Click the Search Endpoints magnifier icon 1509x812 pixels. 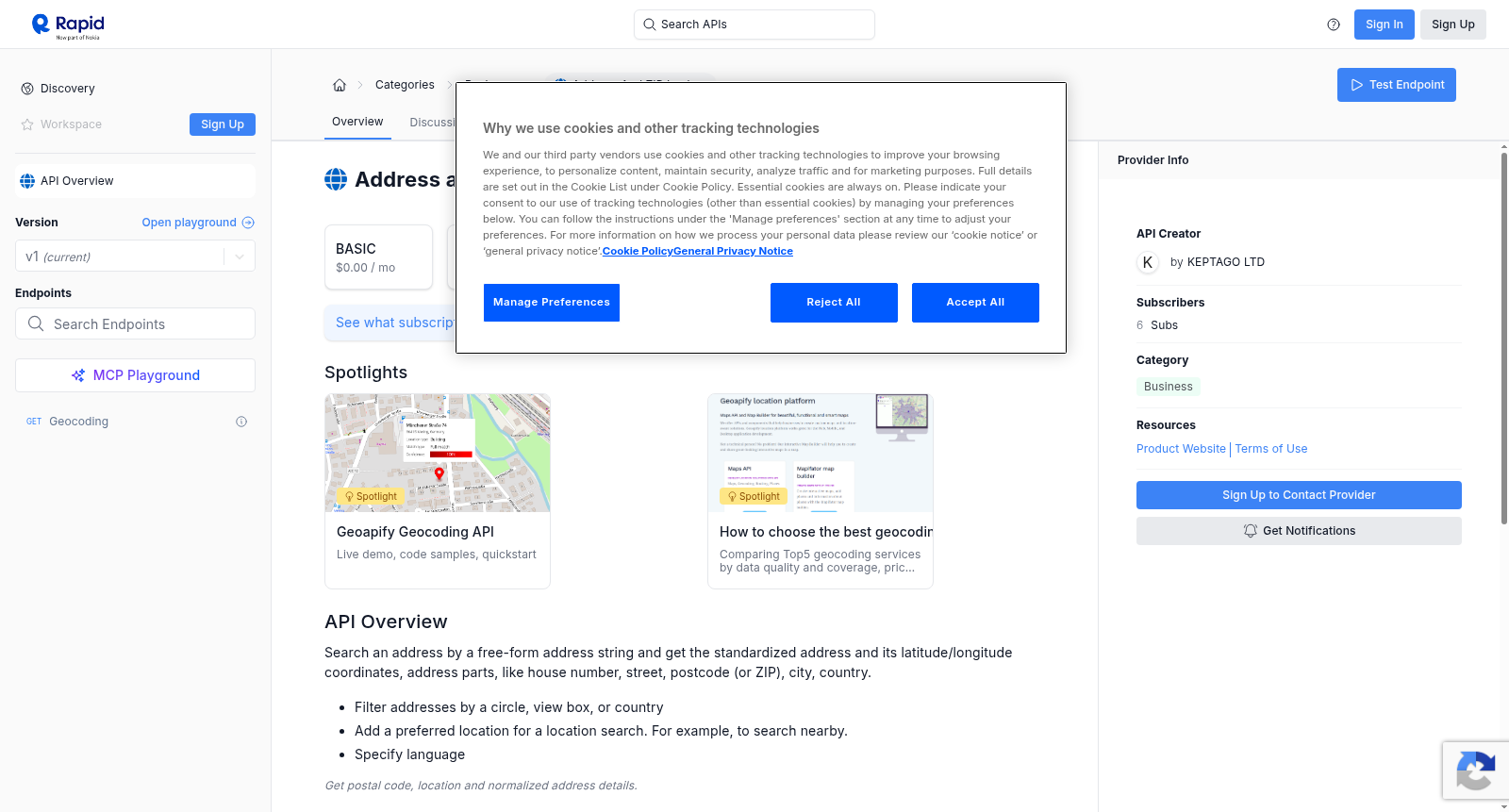pos(36,323)
